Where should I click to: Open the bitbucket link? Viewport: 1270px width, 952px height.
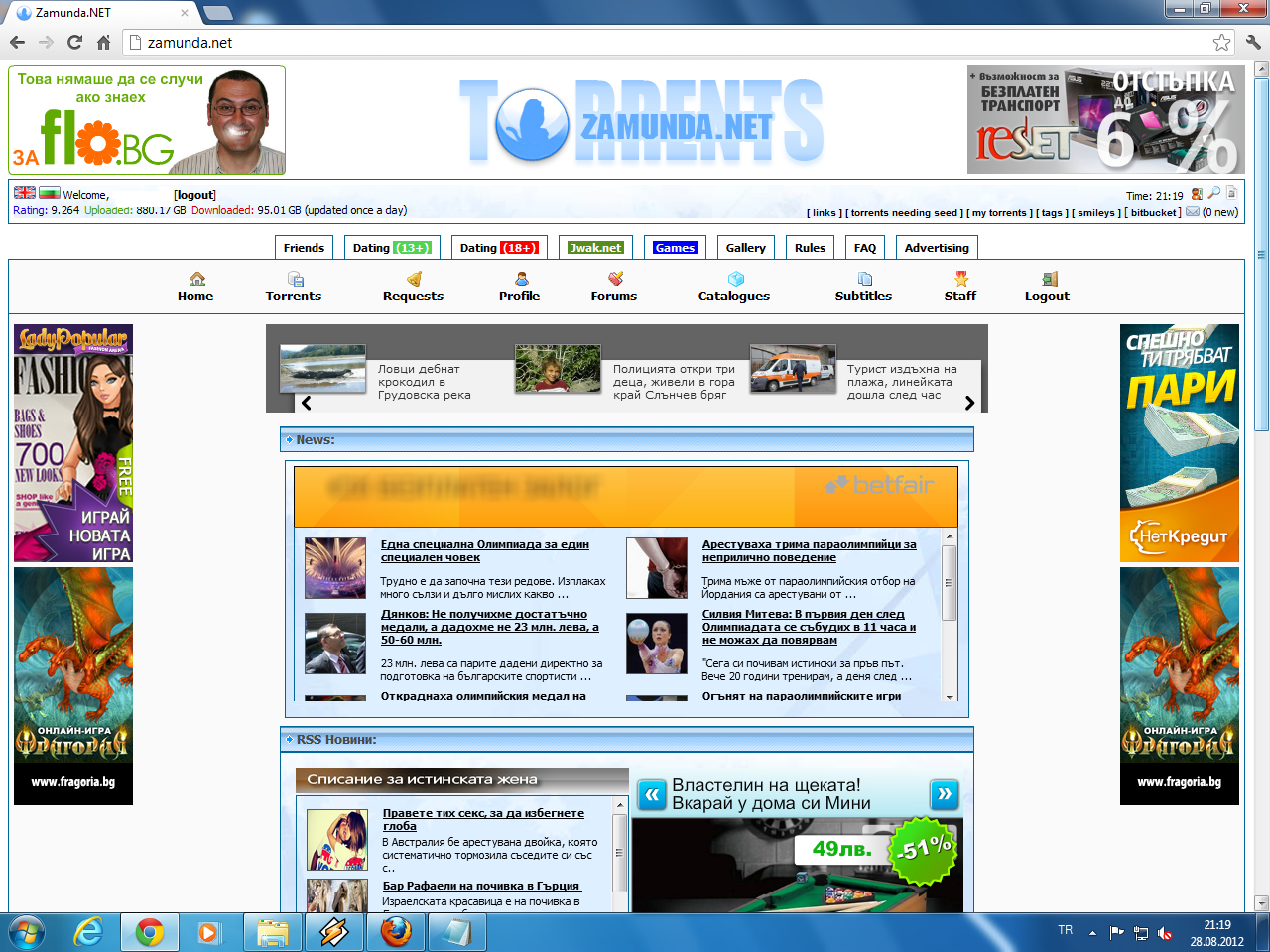coord(1153,212)
